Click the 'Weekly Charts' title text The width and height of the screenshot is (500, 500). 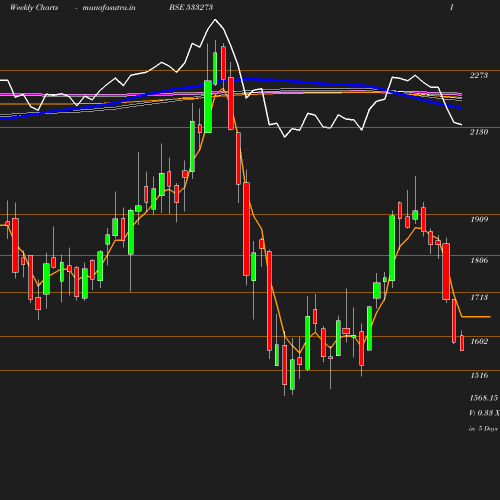pyautogui.click(x=34, y=8)
